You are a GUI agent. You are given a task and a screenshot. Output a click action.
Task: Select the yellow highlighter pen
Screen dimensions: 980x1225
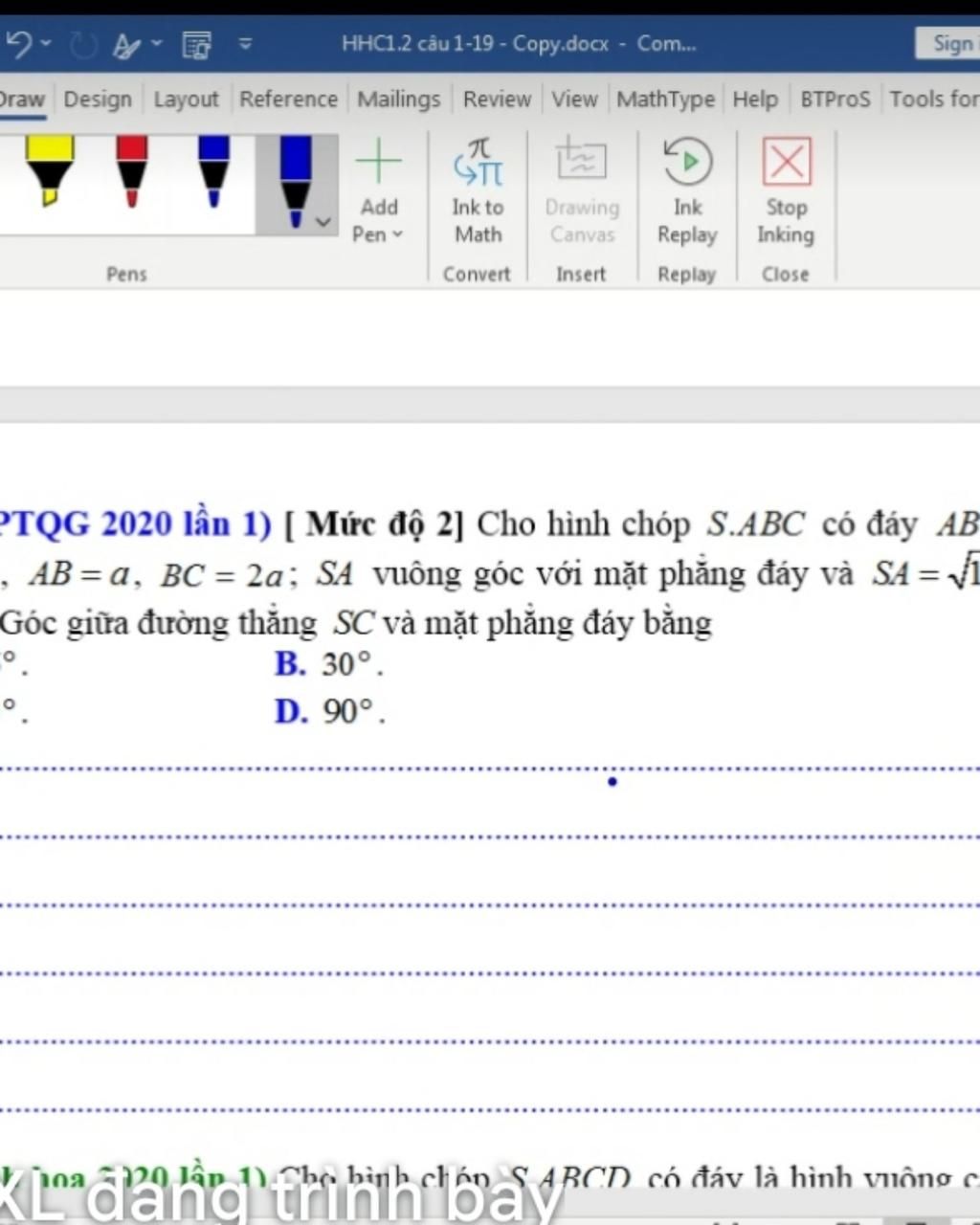click(x=51, y=170)
